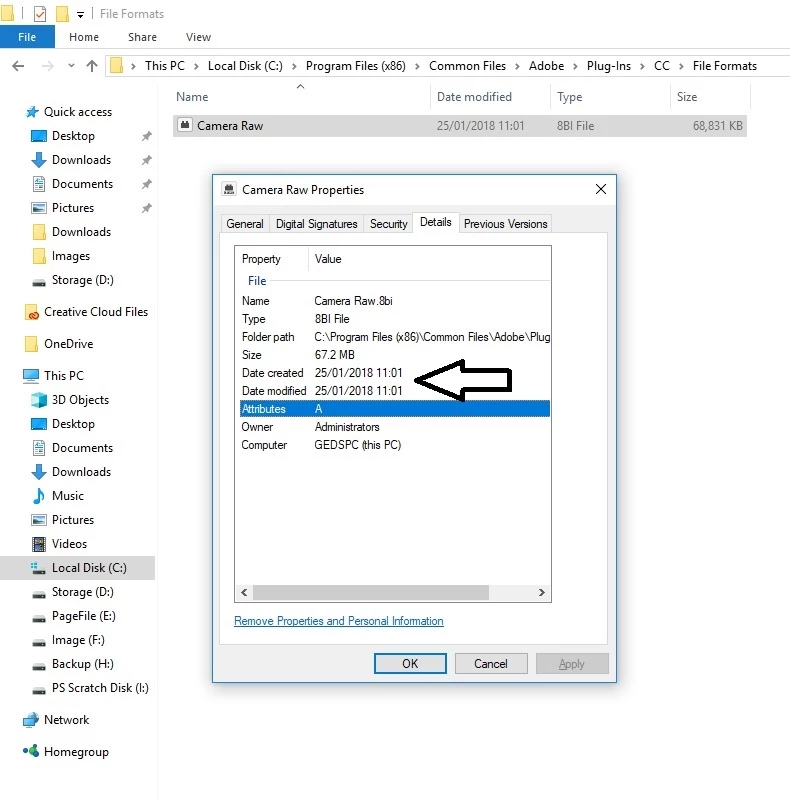The height and width of the screenshot is (800, 790).
Task: Open OneDrive folder icon
Action: tap(31, 344)
